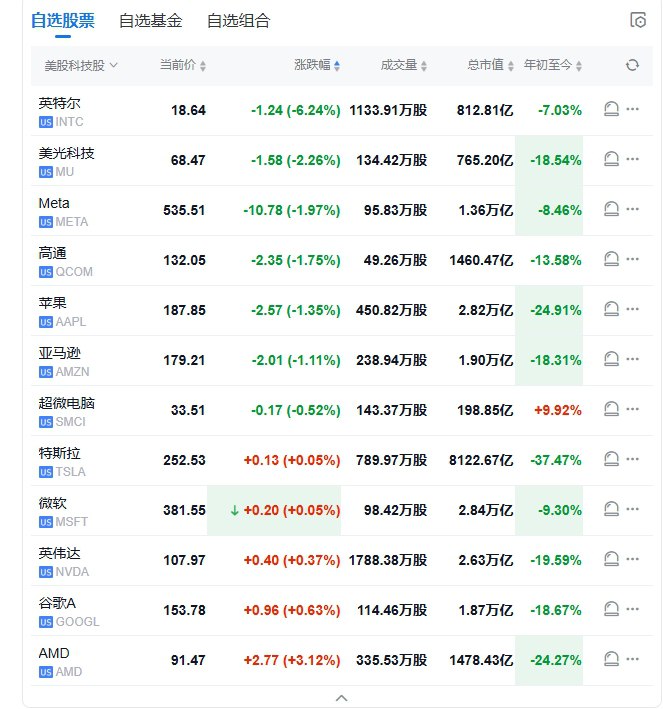Open more options for 超微电脑 SMCI
This screenshot has width=663, height=709.
coord(632,409)
